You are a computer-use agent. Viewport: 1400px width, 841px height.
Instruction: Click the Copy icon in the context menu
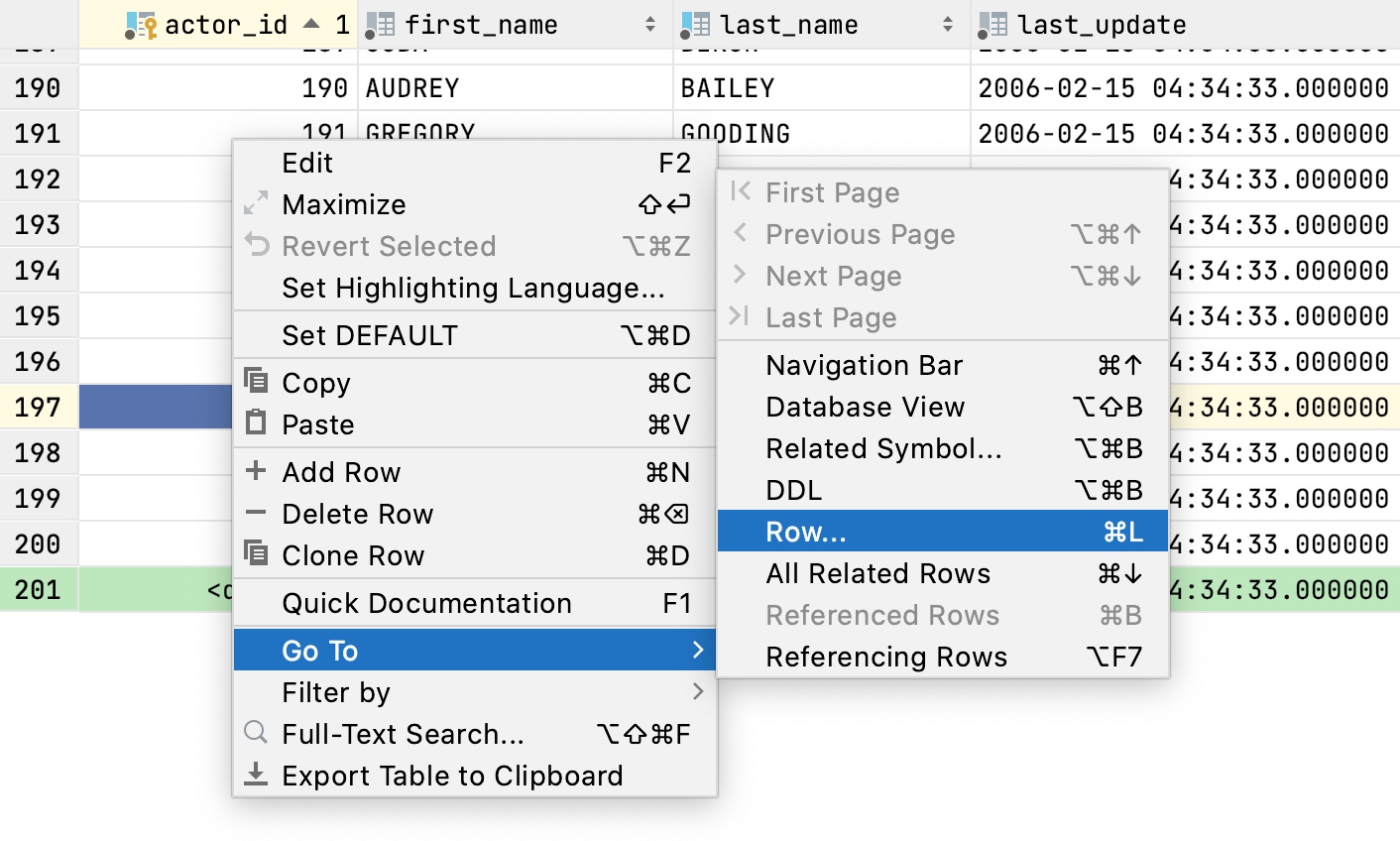257,382
